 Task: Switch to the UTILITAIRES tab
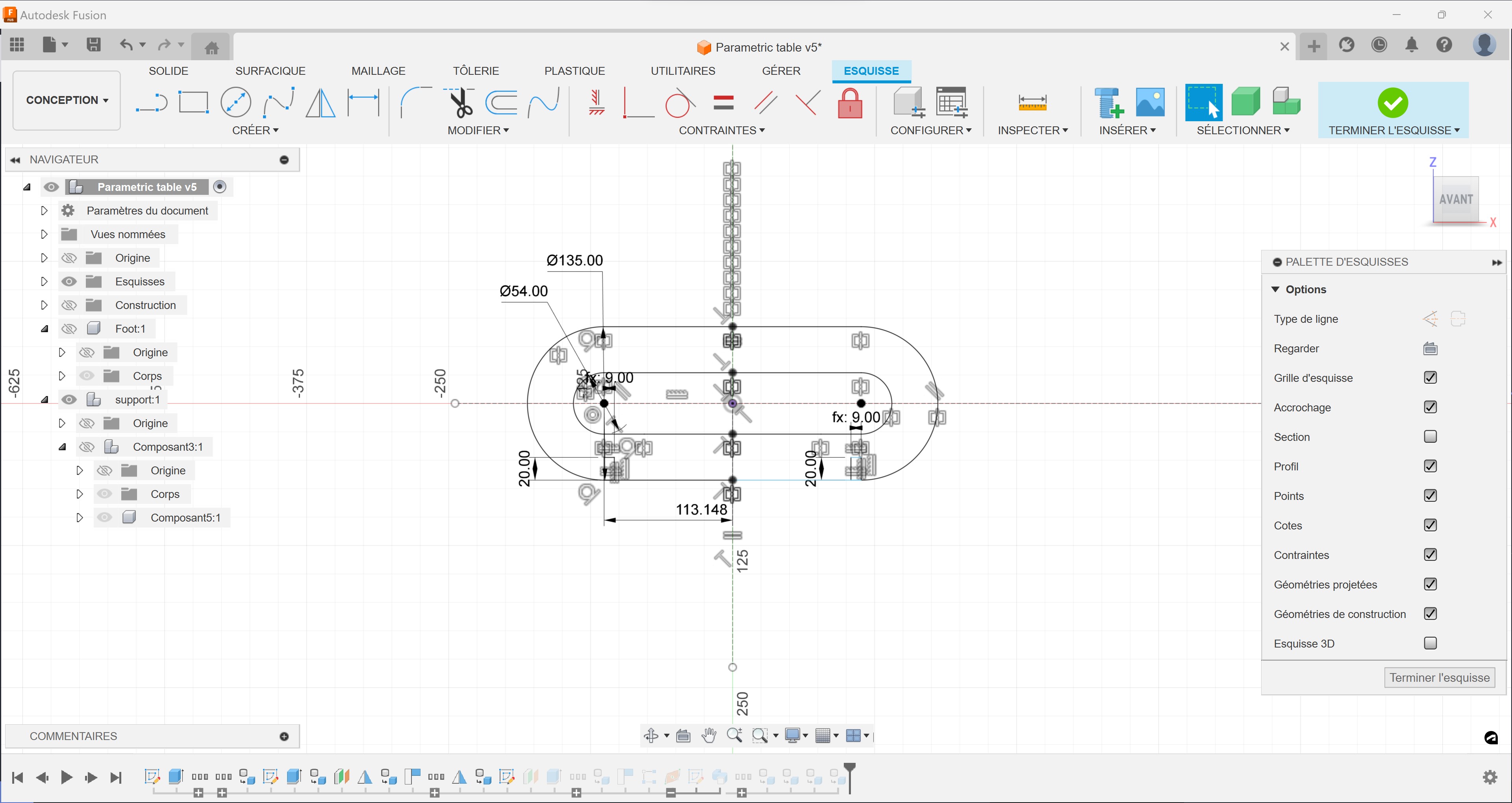tap(683, 71)
